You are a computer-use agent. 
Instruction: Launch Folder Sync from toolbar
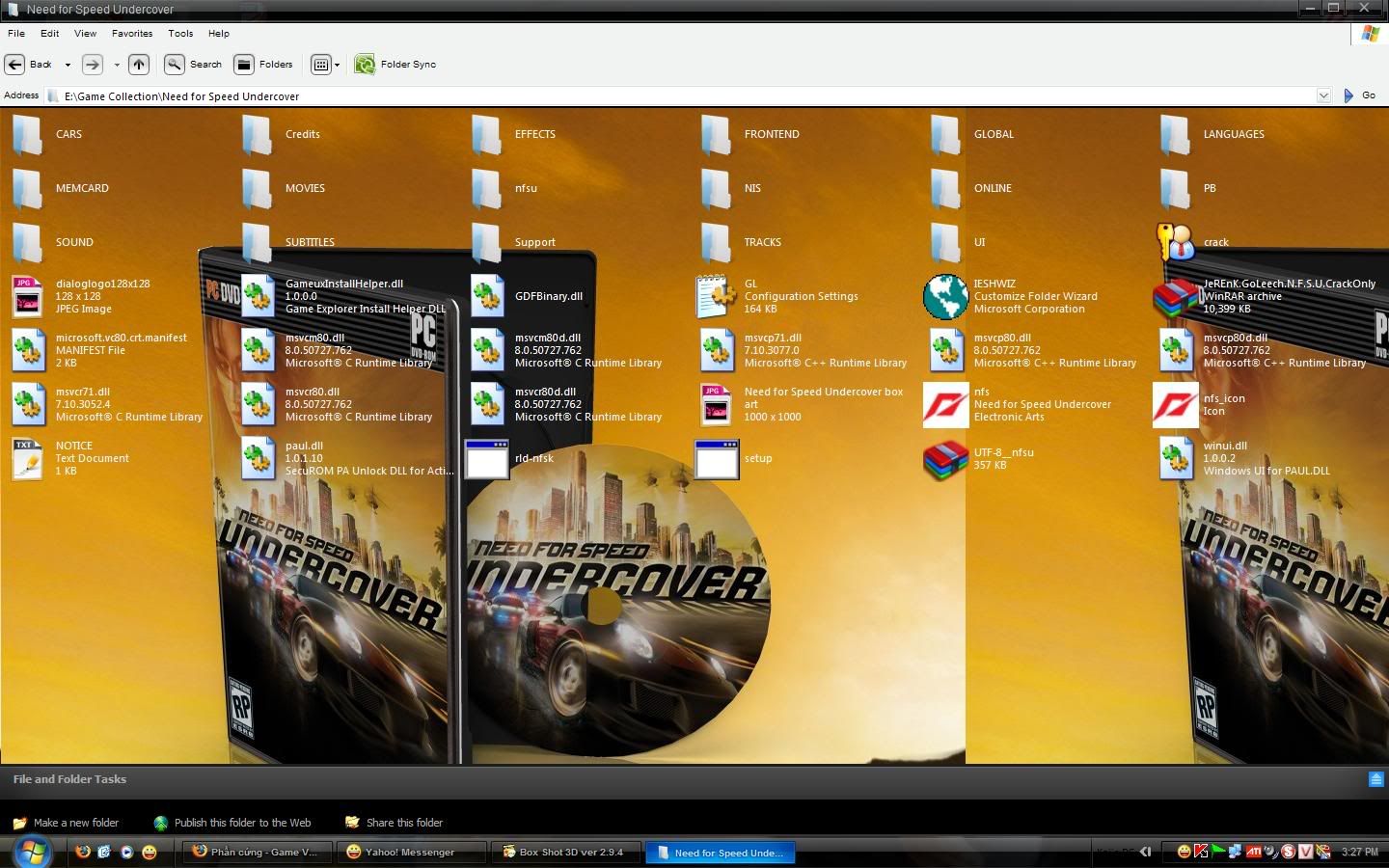coord(395,65)
